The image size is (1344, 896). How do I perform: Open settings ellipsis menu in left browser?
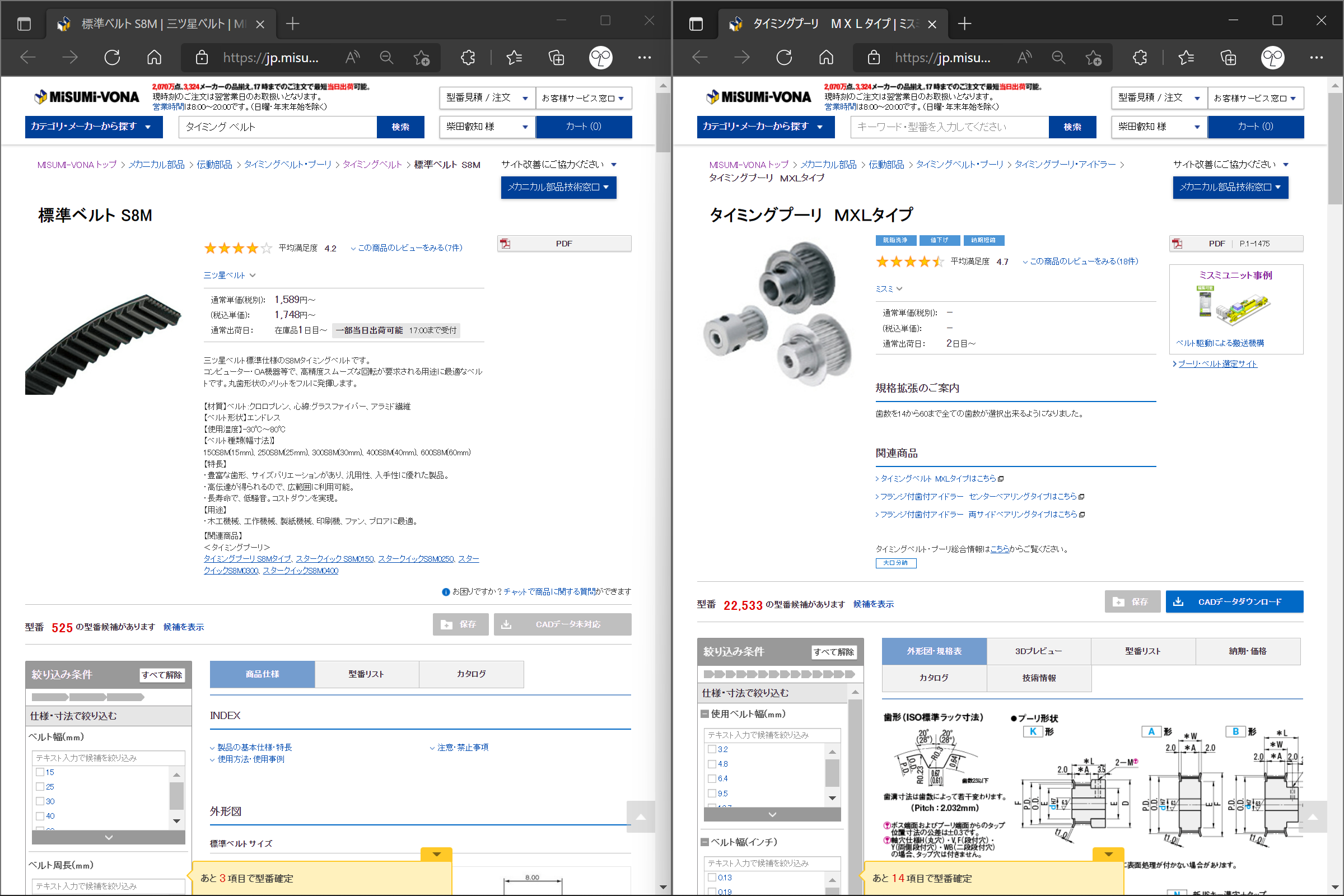(x=645, y=57)
